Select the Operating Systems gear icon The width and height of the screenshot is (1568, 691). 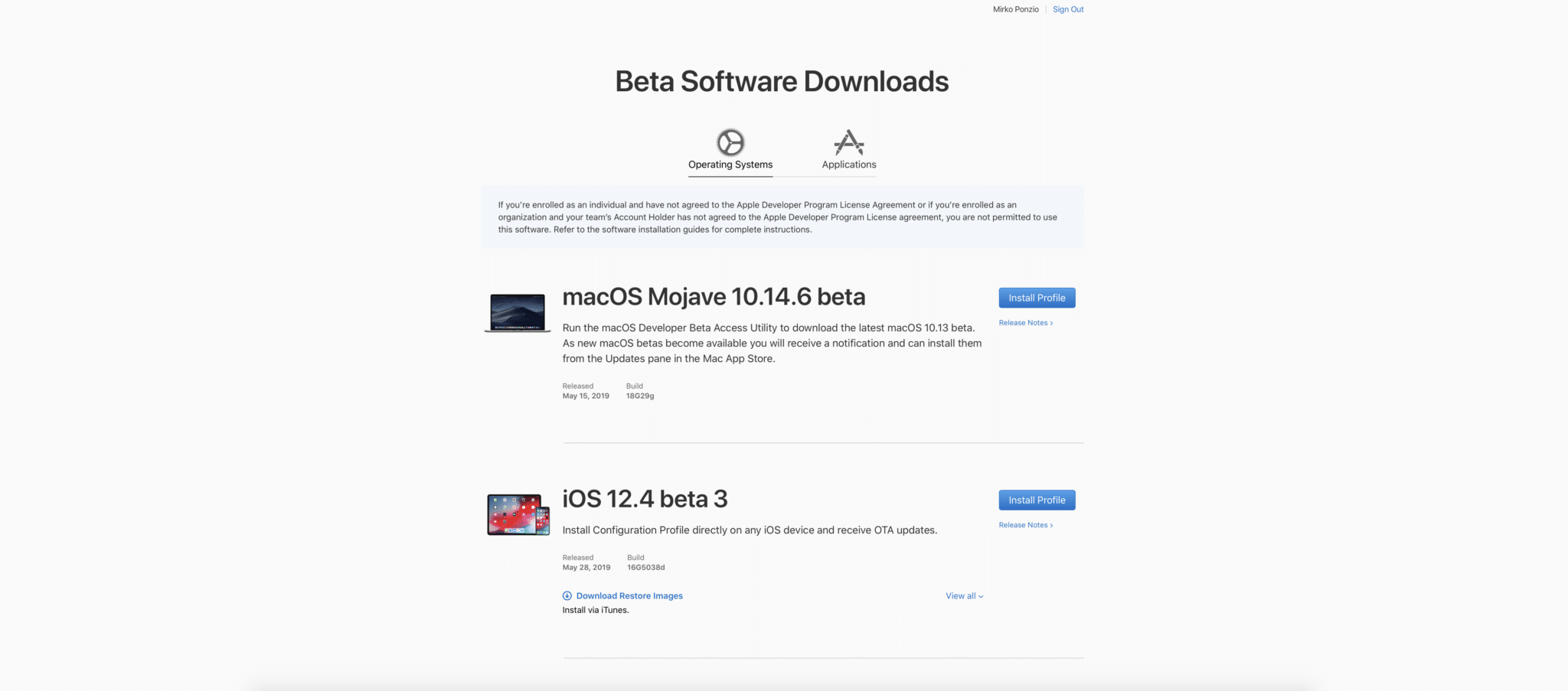click(730, 142)
